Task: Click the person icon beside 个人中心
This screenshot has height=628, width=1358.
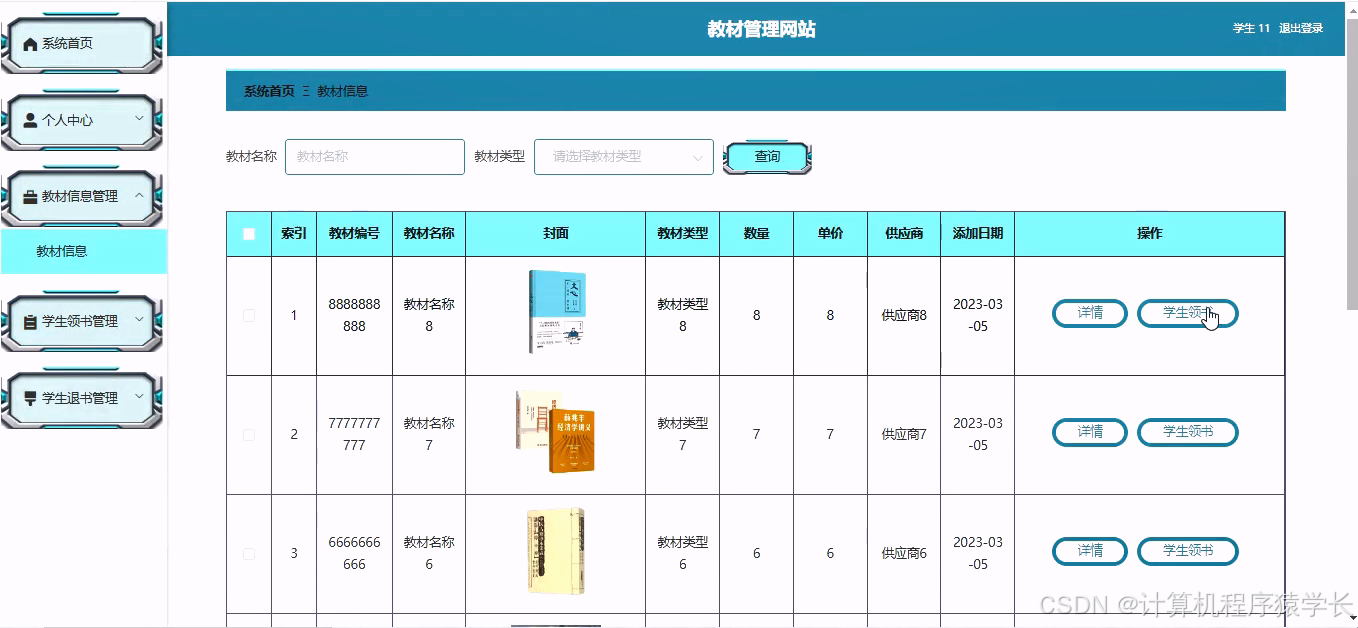Action: click(x=30, y=120)
